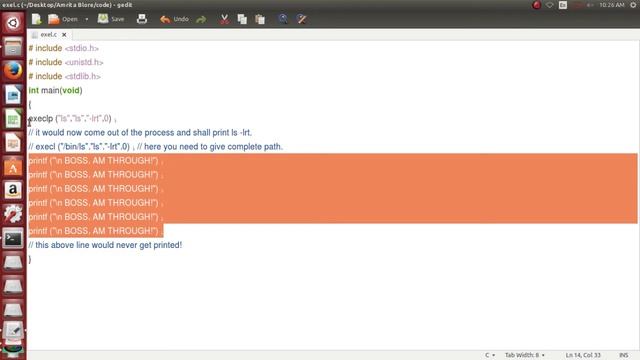
Task: Undo the last action
Action: 174,19
